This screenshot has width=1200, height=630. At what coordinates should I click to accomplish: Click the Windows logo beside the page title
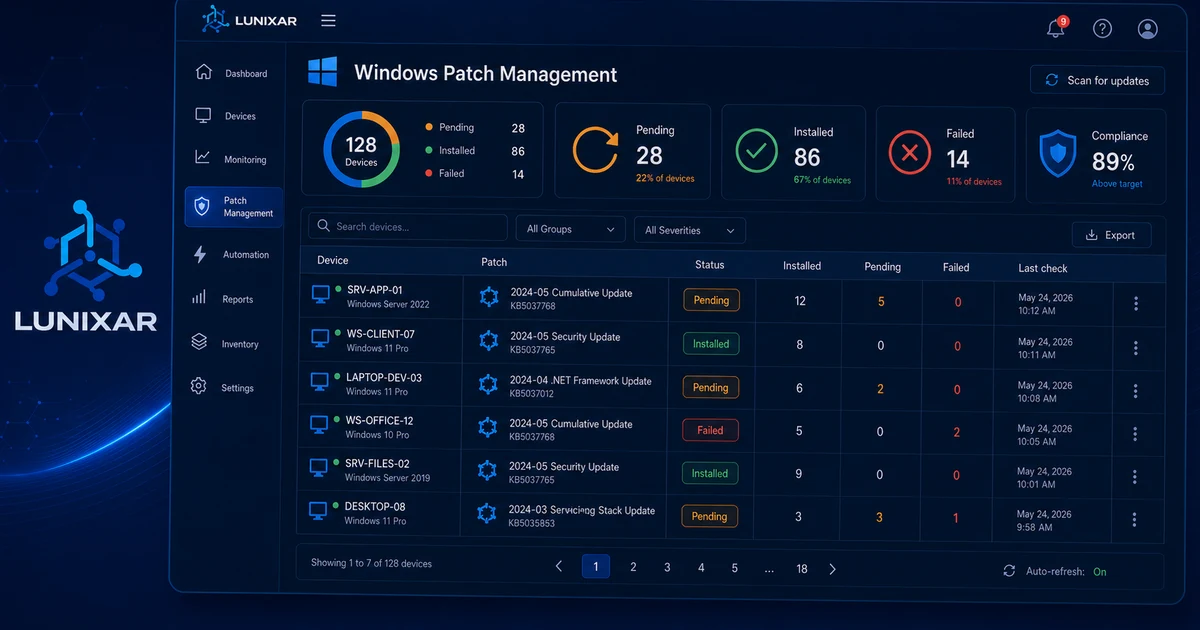[322, 72]
